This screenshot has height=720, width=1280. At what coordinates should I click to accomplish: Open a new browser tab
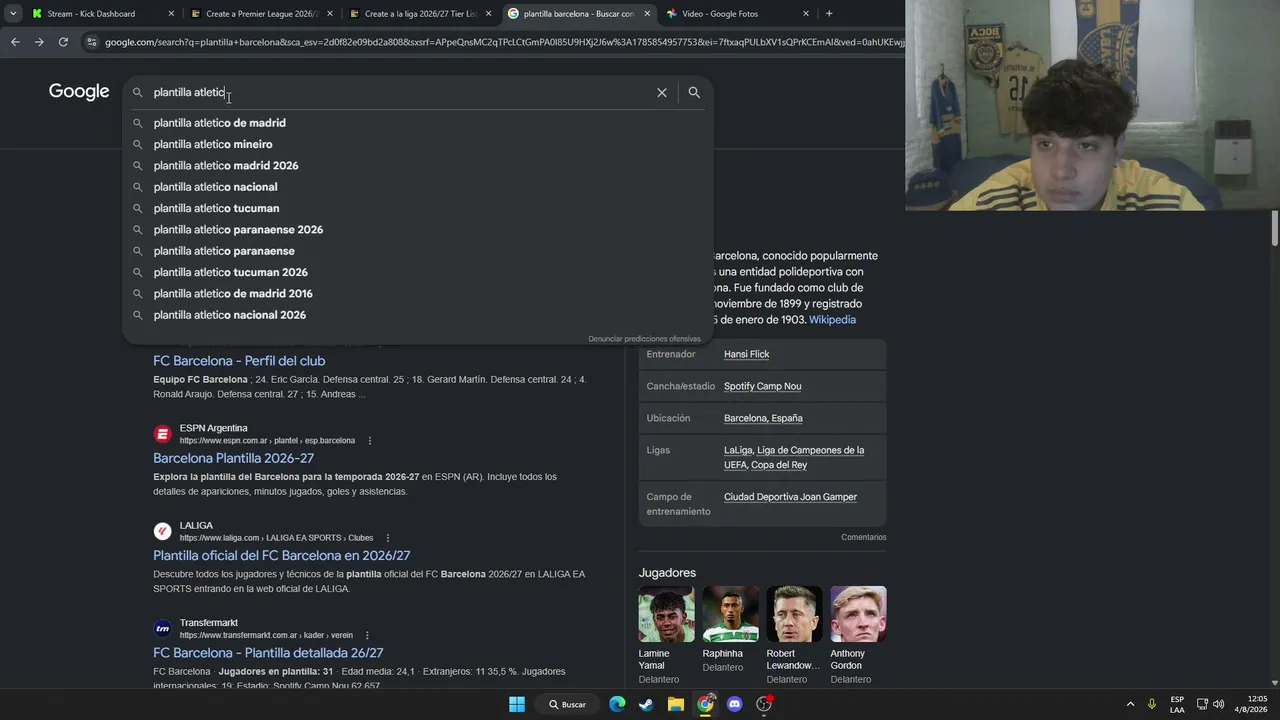(x=829, y=14)
